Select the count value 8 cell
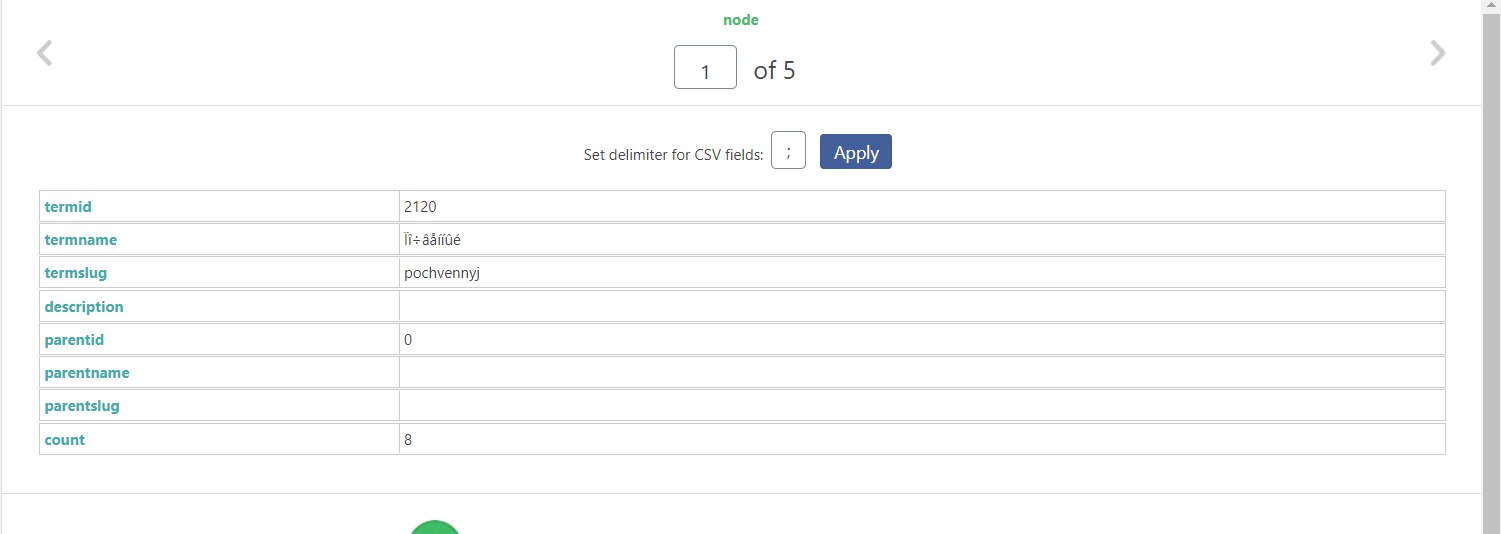 (922, 439)
